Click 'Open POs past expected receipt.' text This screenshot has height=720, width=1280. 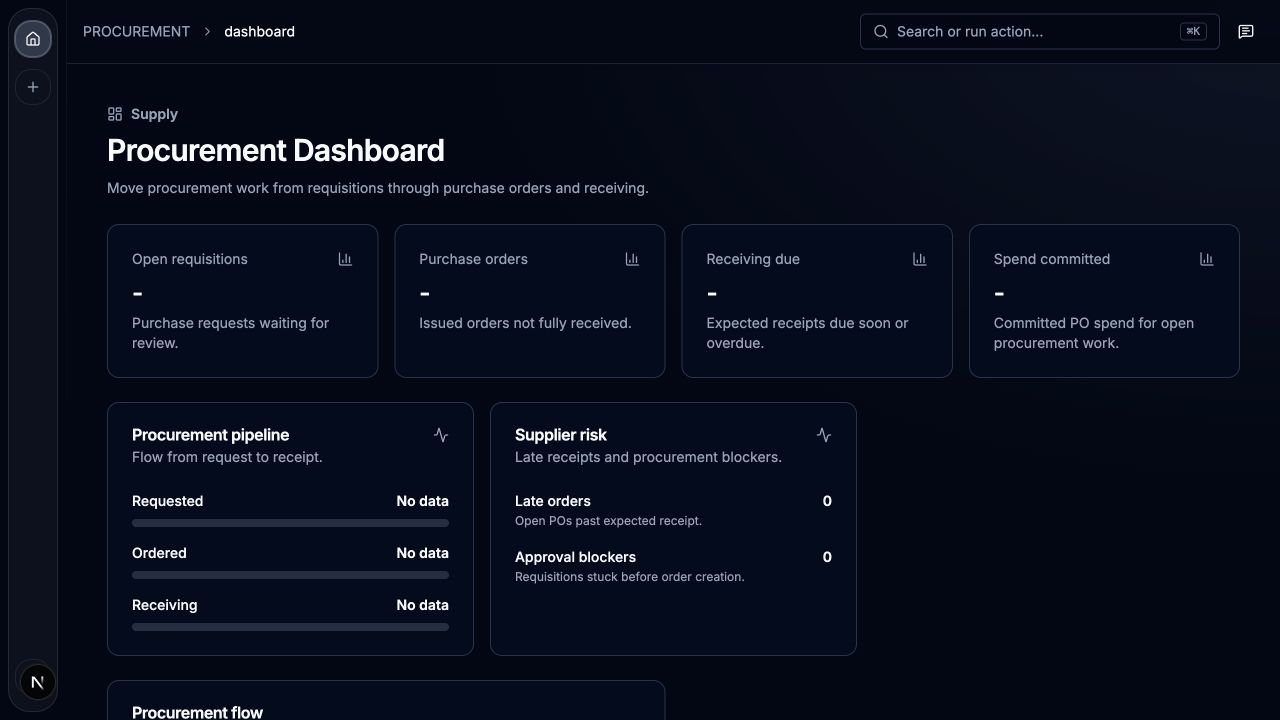pyautogui.click(x=608, y=521)
